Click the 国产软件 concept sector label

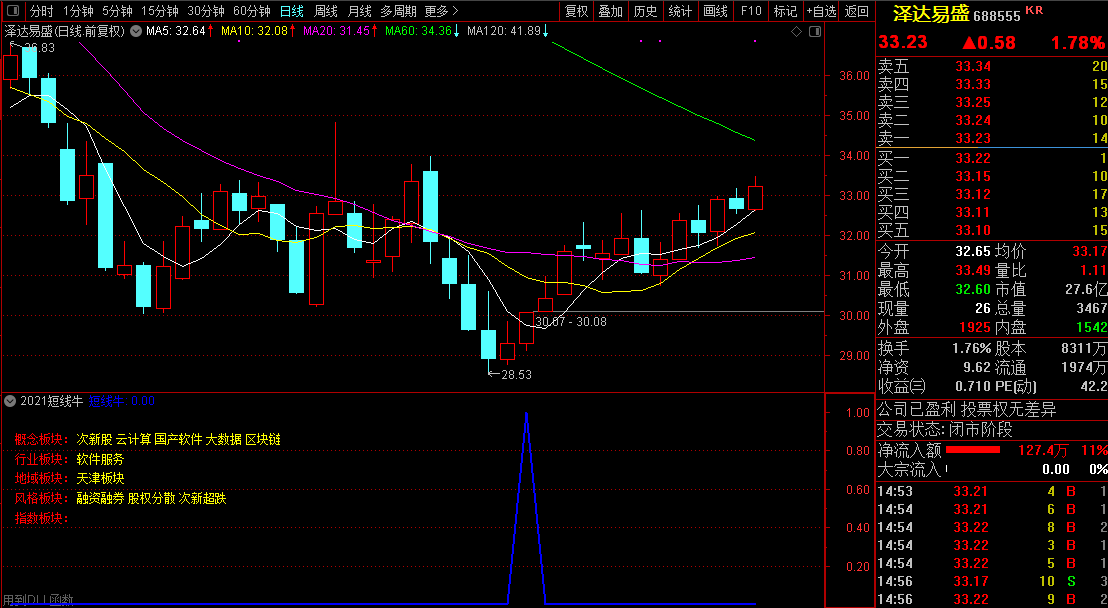pyautogui.click(x=178, y=440)
